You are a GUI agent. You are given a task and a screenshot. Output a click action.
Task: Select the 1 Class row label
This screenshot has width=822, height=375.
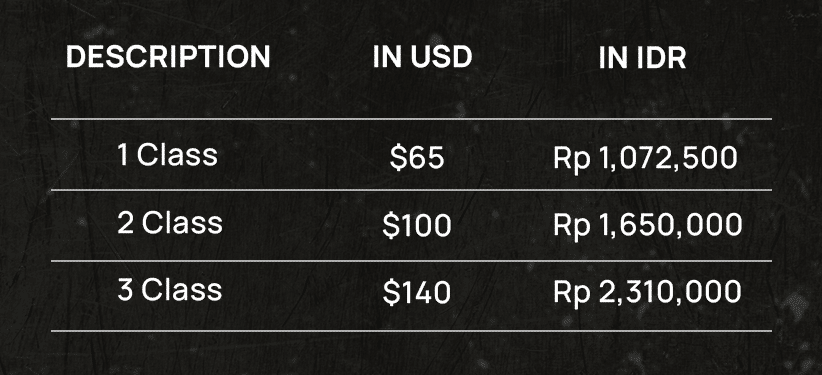(x=168, y=155)
